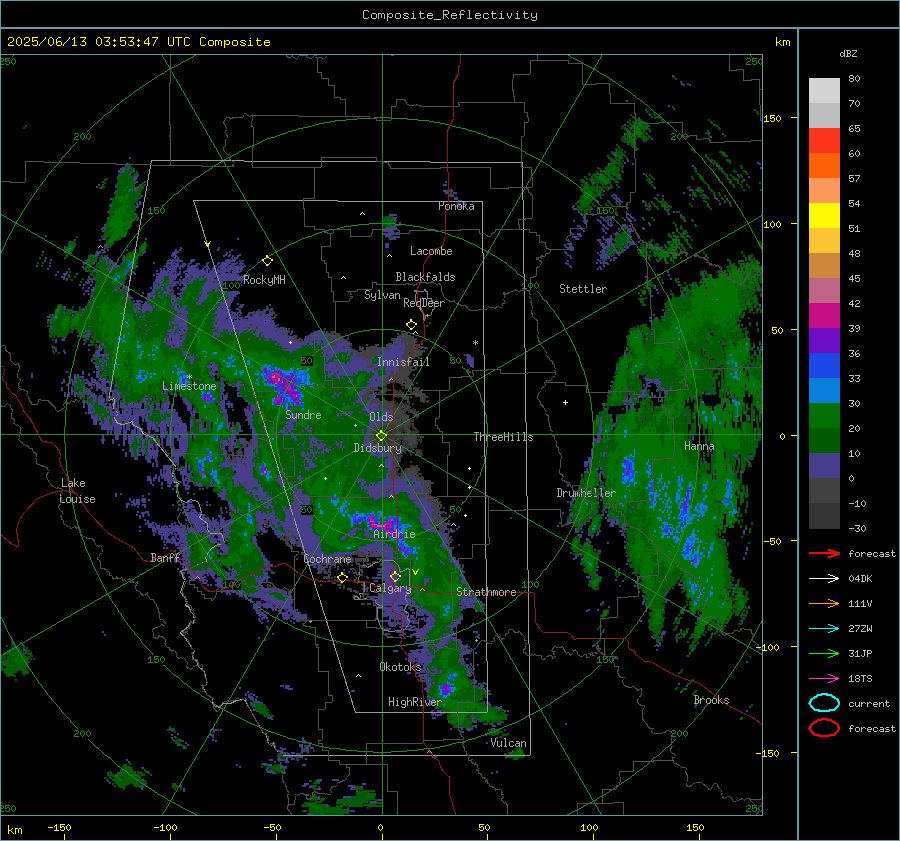This screenshot has height=841, width=900.
Task: Click the yellow diamond marker below Cochrane
Action: click(x=342, y=578)
